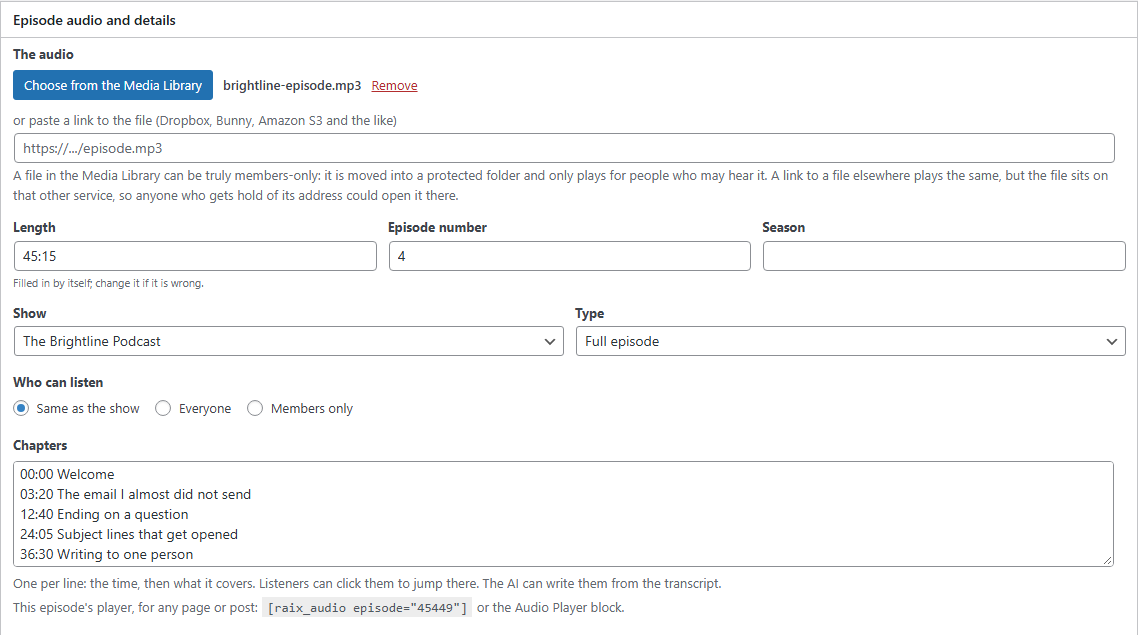Select the Everyone radio option

163,409
